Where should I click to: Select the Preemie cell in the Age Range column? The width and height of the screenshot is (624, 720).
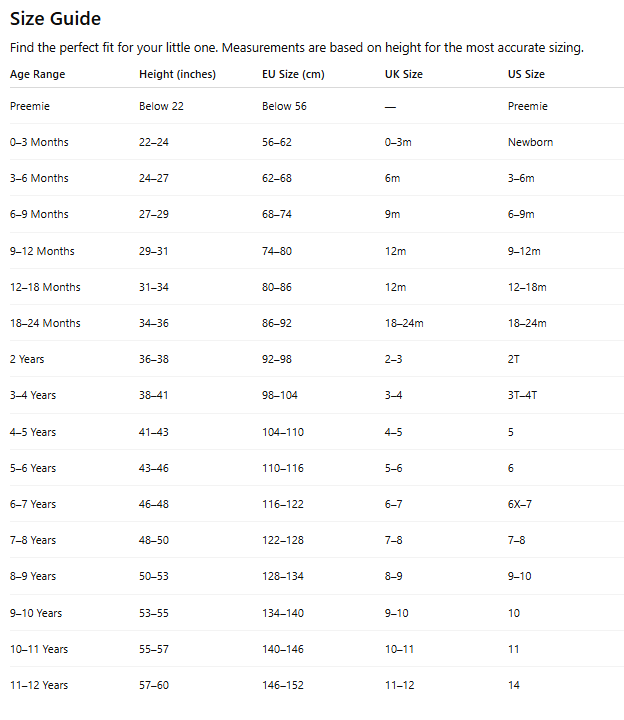(29, 106)
